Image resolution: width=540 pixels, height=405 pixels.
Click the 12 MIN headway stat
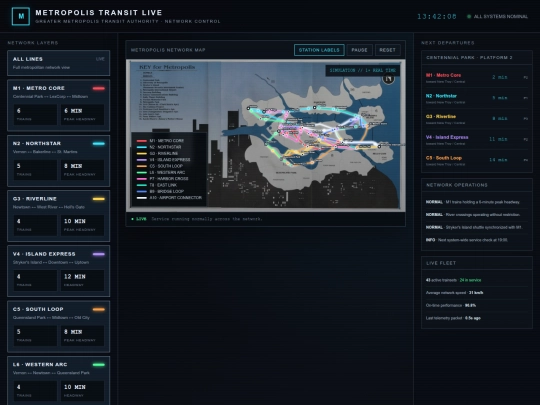82,280
